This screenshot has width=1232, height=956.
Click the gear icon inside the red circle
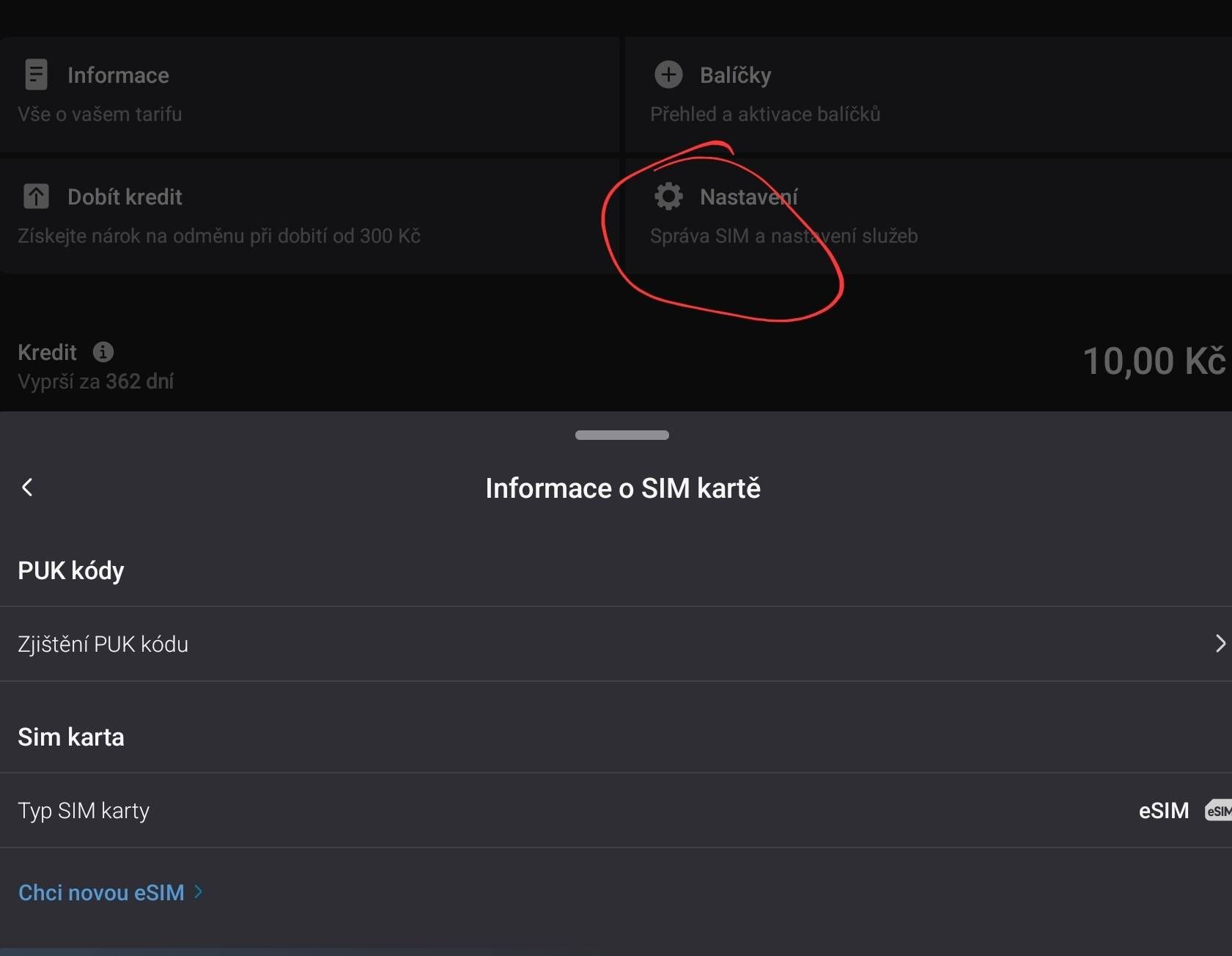tap(668, 196)
